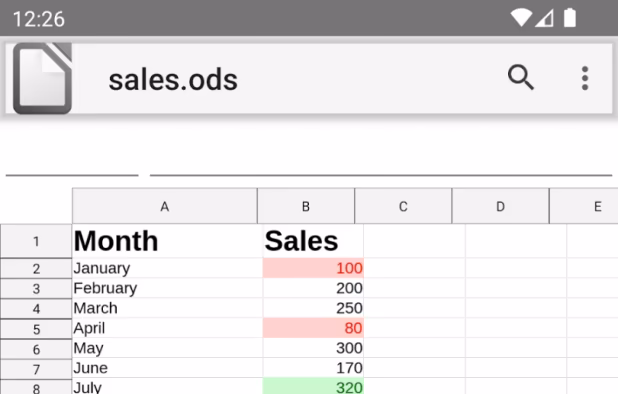Select the April cell

click(x=168, y=328)
